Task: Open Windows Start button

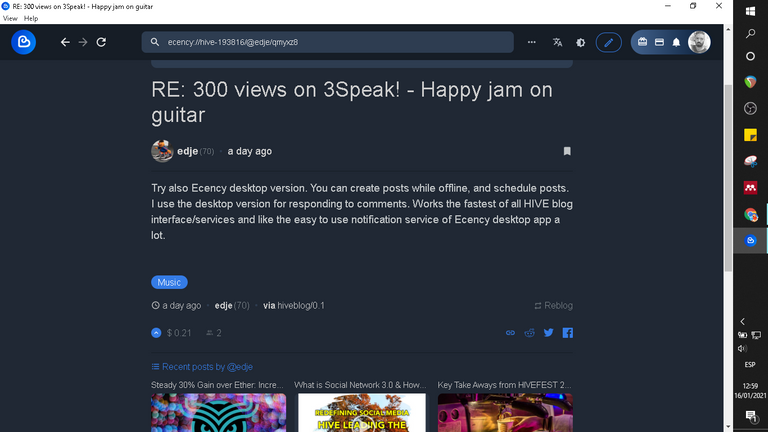Action: [750, 11]
